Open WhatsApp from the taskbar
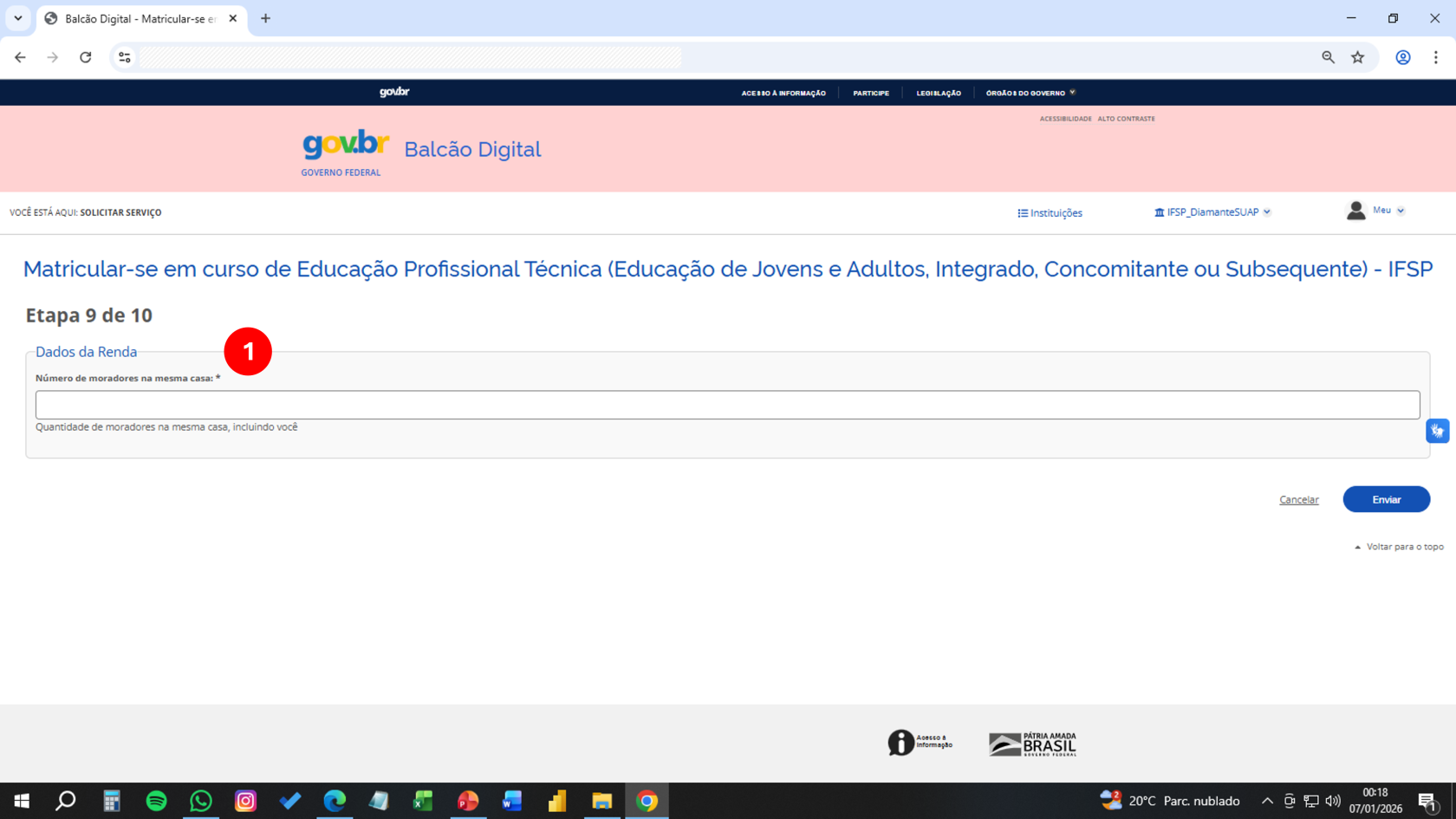1456x819 pixels. [x=201, y=801]
